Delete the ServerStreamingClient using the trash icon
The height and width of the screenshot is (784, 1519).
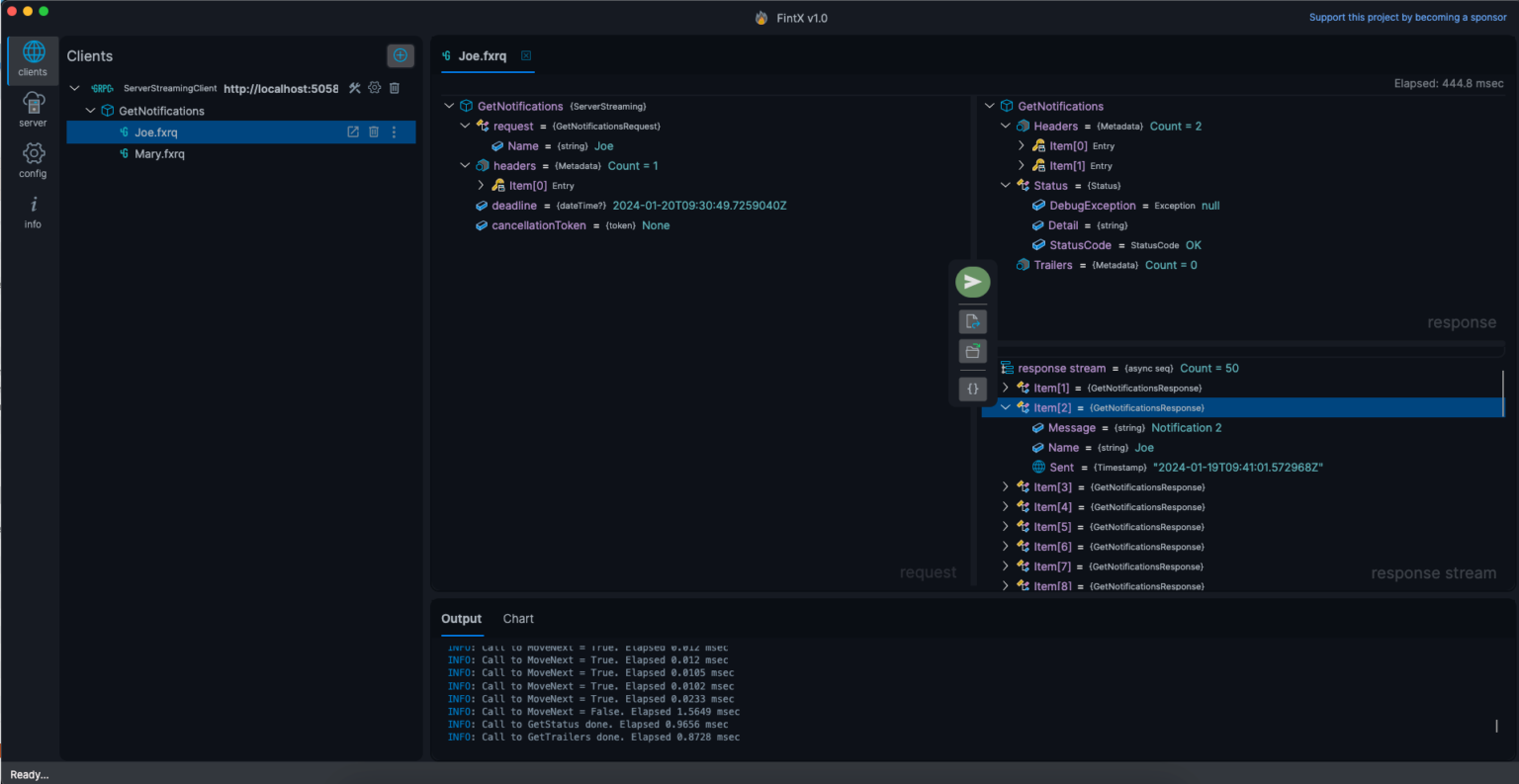(394, 88)
